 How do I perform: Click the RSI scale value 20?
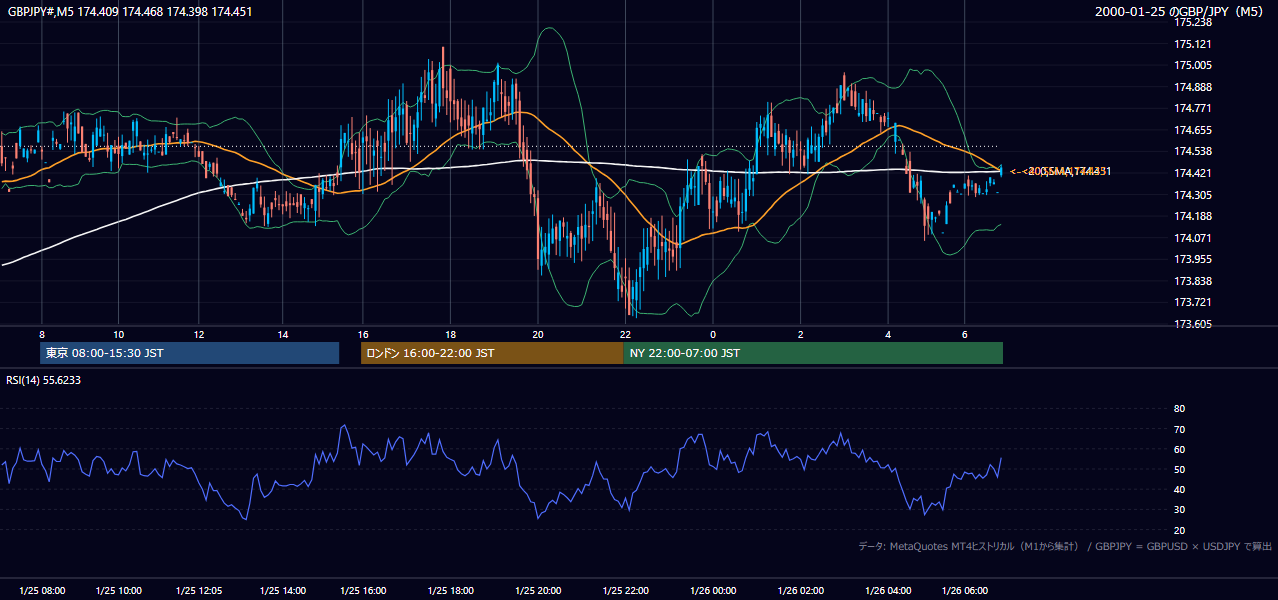(1179, 530)
